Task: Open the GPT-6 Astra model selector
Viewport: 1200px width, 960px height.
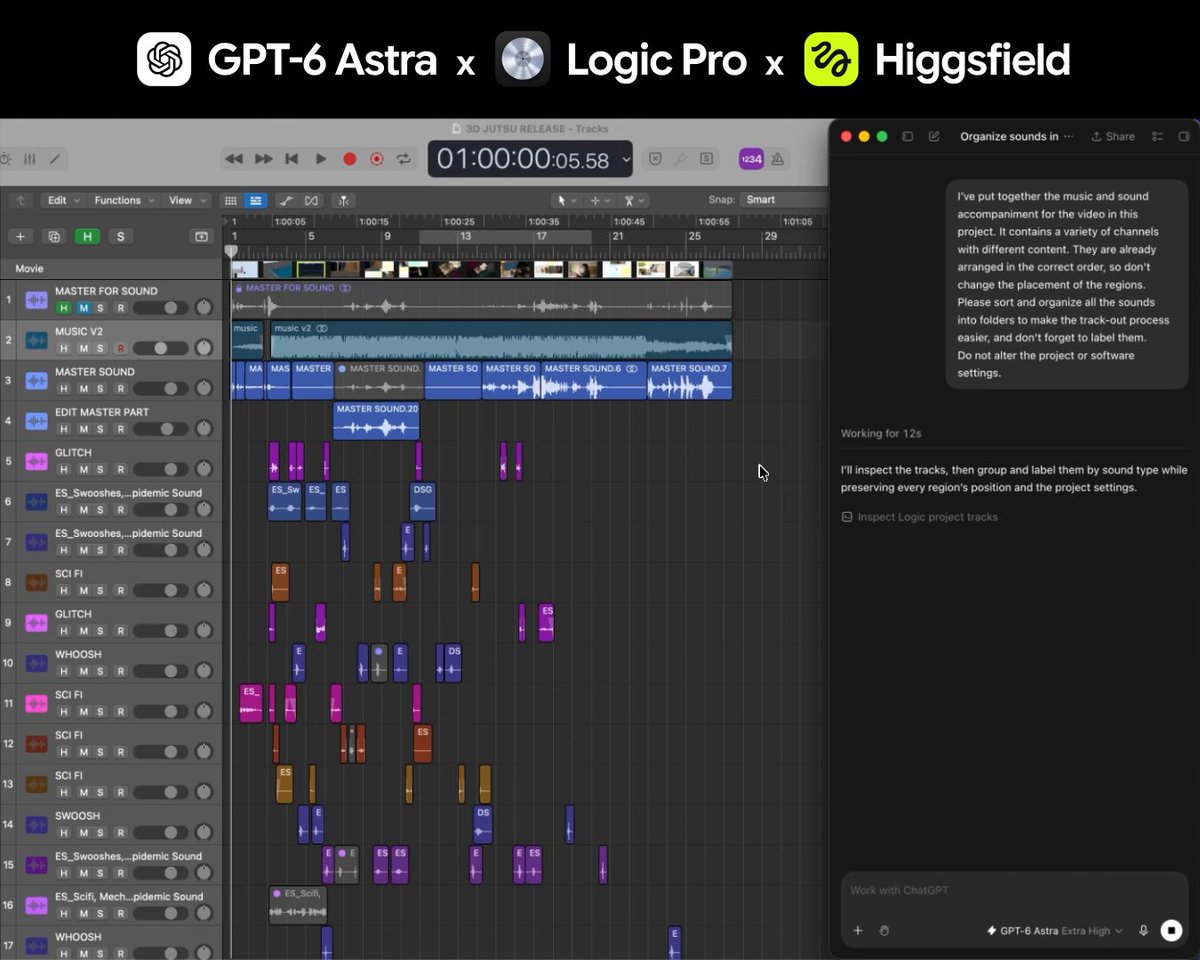Action: pyautogui.click(x=1054, y=931)
